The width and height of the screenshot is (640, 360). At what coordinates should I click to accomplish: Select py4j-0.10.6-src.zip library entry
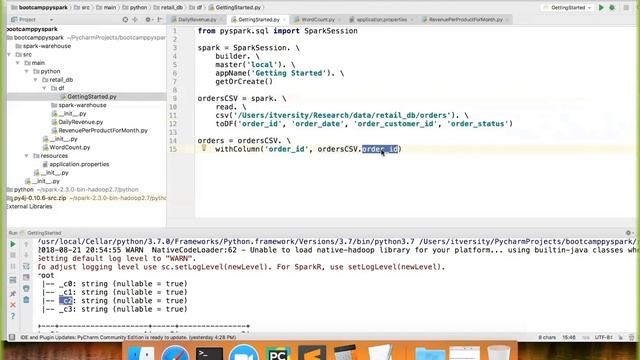(40, 198)
